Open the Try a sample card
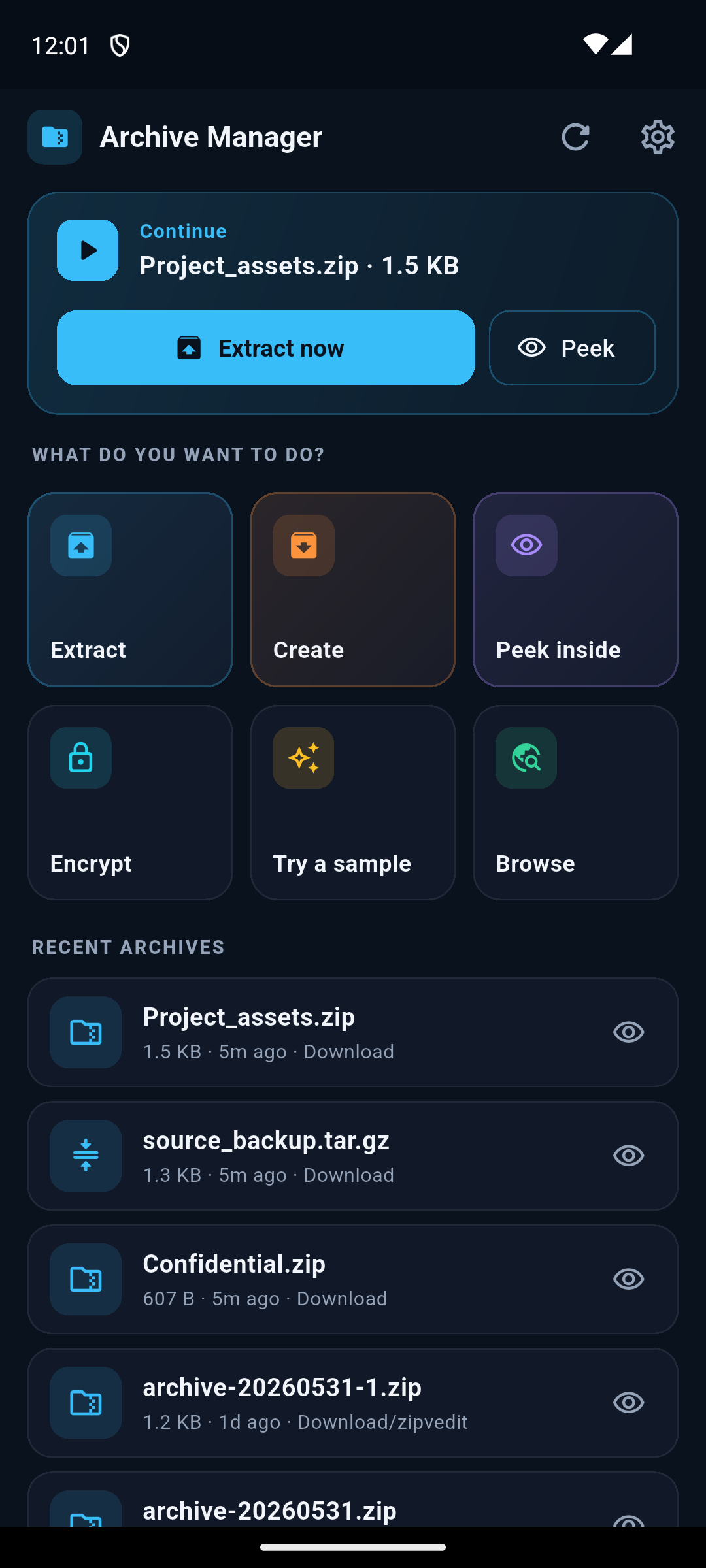Screen dimensions: 706x1568 pyautogui.click(x=353, y=803)
